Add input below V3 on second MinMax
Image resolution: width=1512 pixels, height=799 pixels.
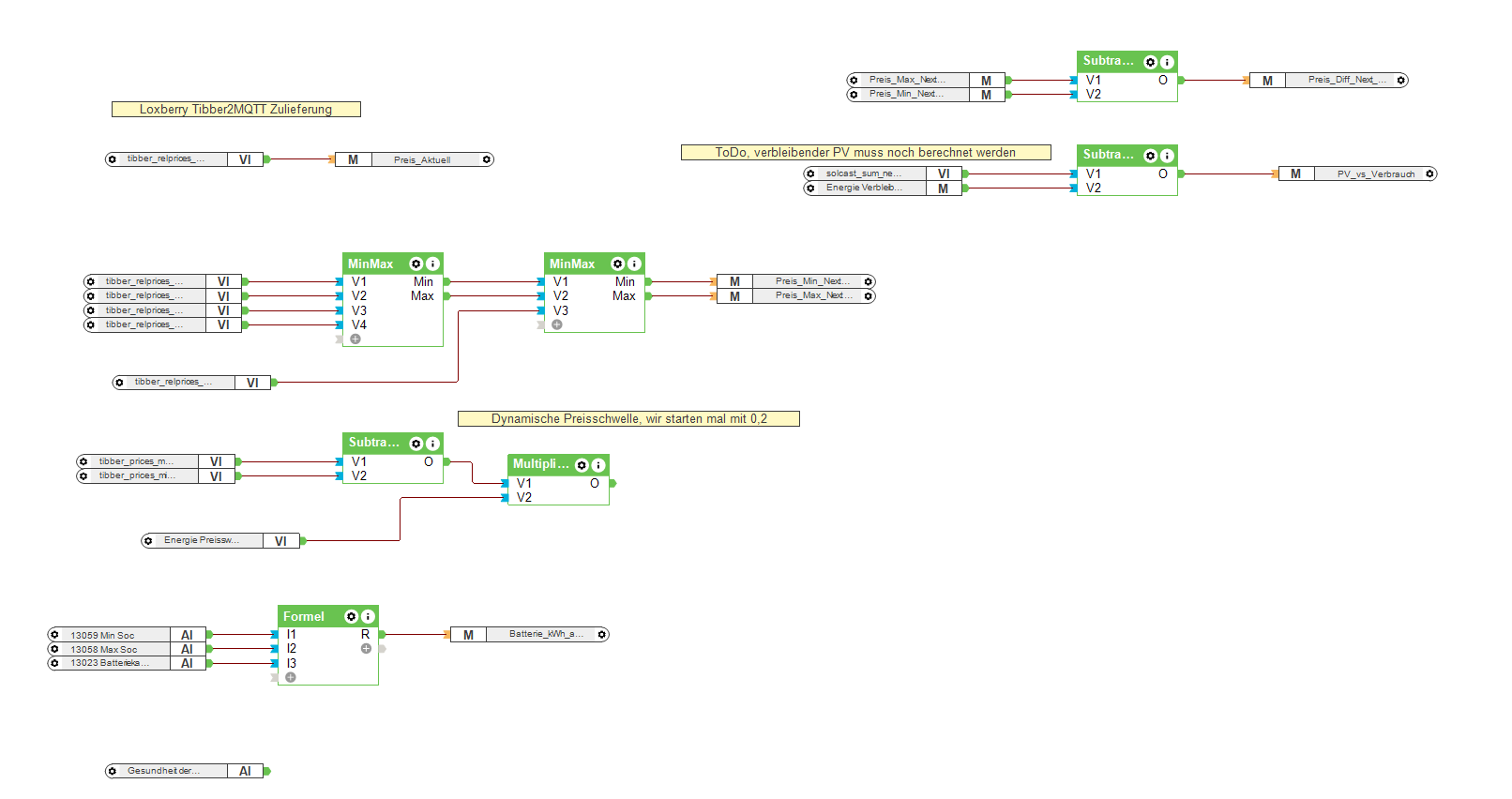(557, 325)
